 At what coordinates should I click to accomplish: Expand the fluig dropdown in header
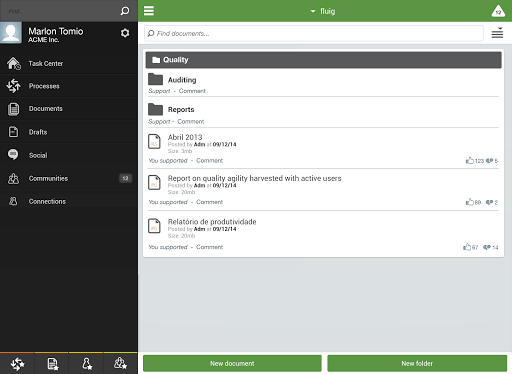pyautogui.click(x=323, y=11)
